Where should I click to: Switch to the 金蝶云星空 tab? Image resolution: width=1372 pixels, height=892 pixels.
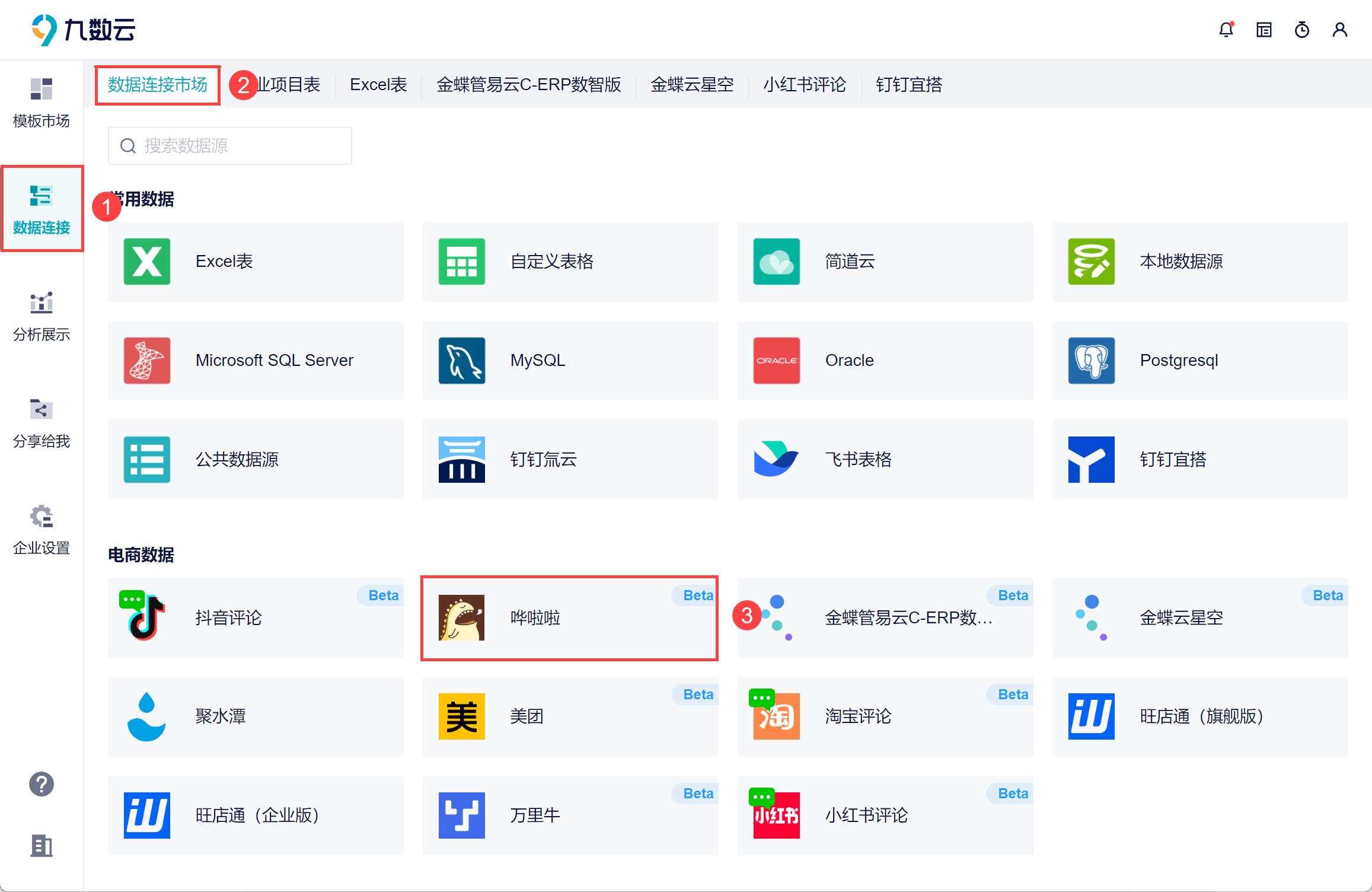(692, 85)
